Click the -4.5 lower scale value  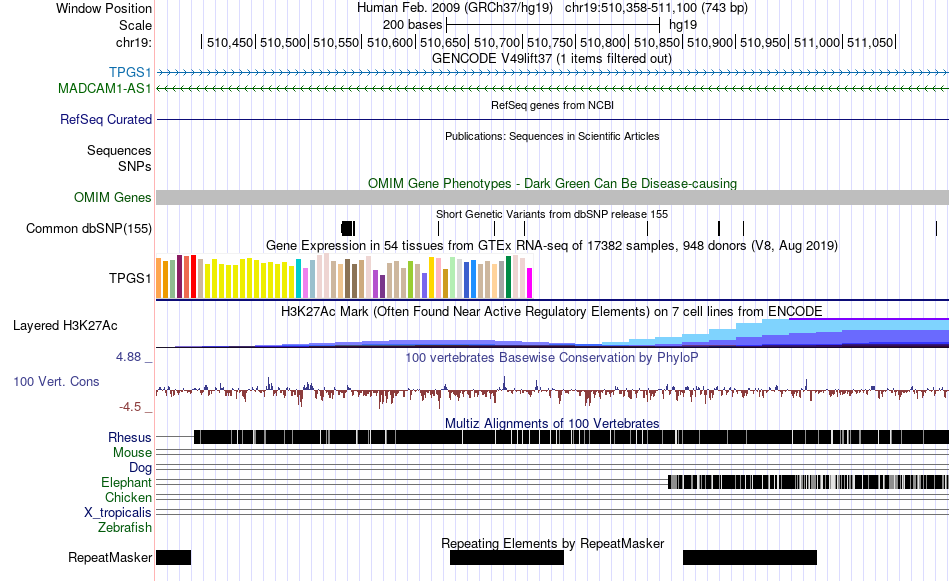click(x=130, y=407)
